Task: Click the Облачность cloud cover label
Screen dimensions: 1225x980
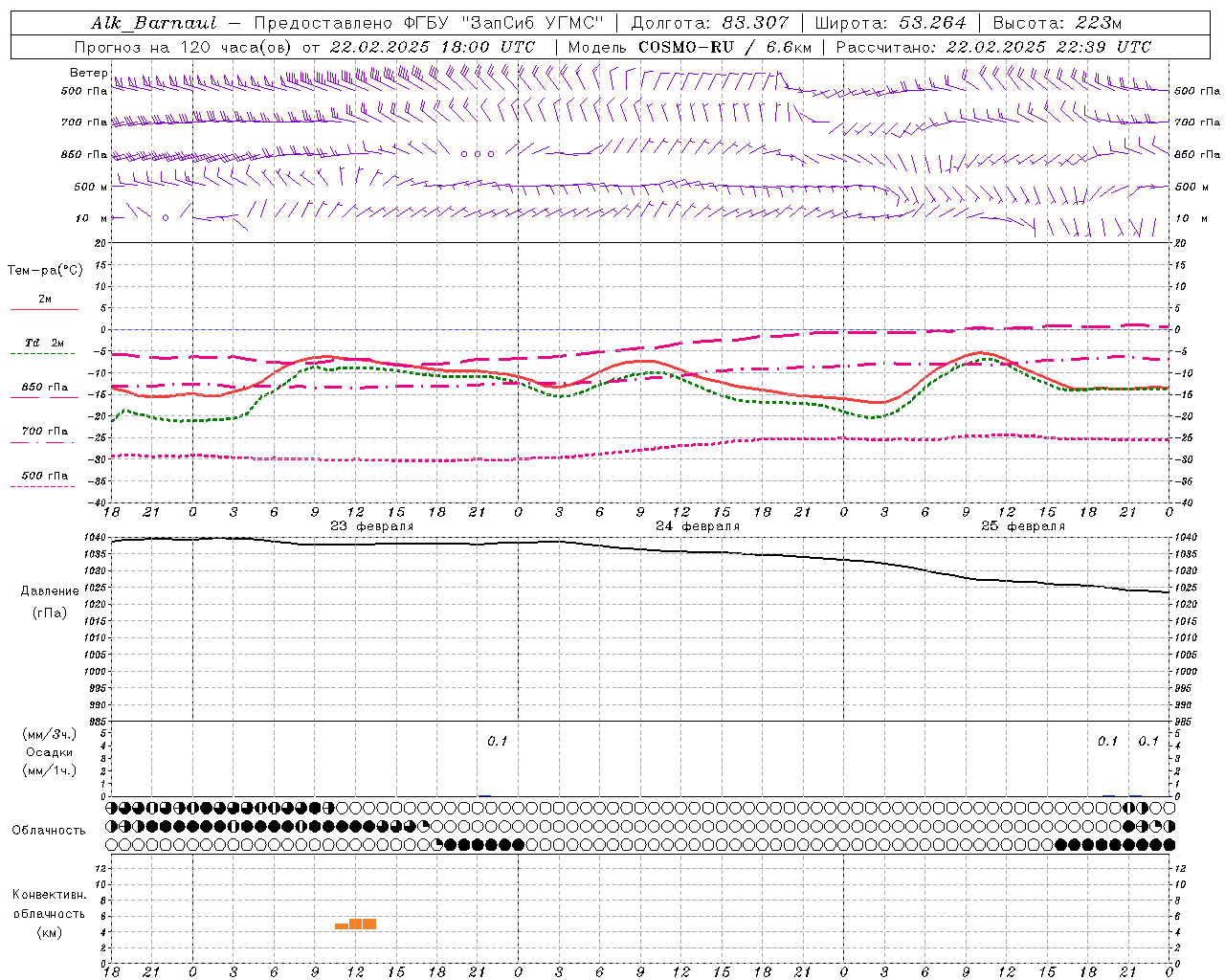Action: pos(49,830)
